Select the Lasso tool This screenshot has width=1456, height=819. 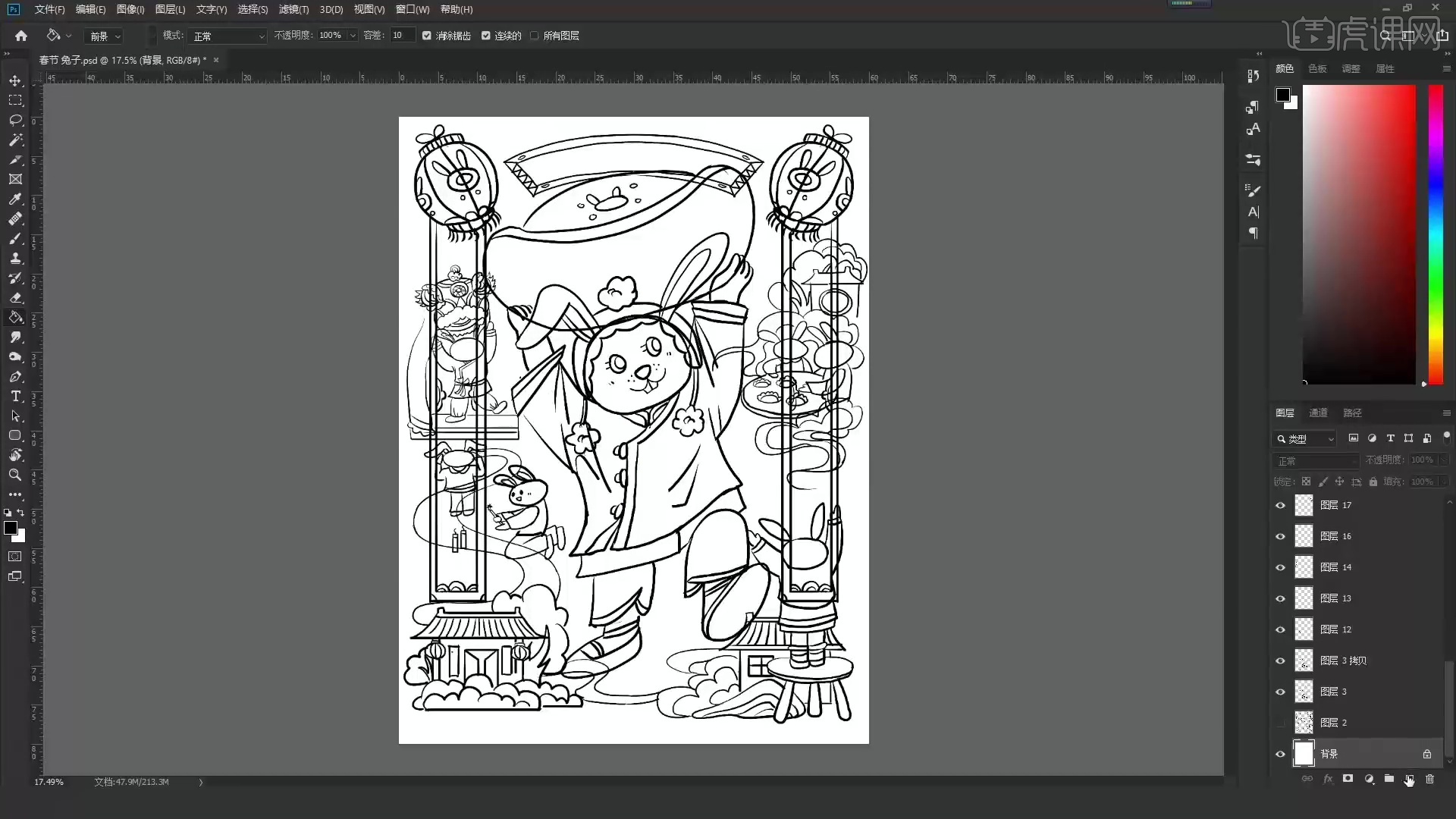click(15, 120)
